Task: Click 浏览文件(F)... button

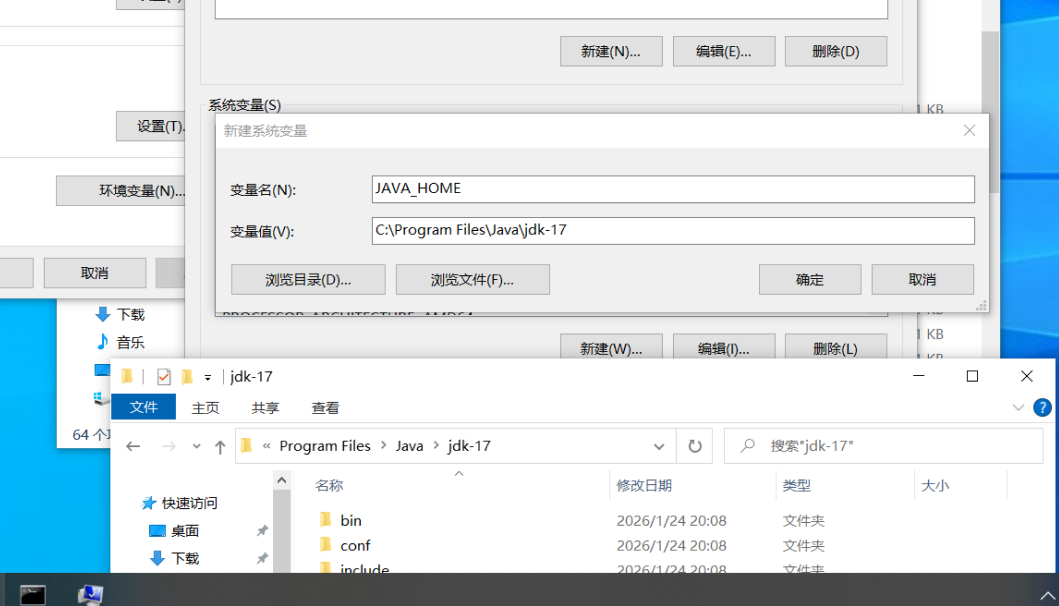Action: coord(472,280)
